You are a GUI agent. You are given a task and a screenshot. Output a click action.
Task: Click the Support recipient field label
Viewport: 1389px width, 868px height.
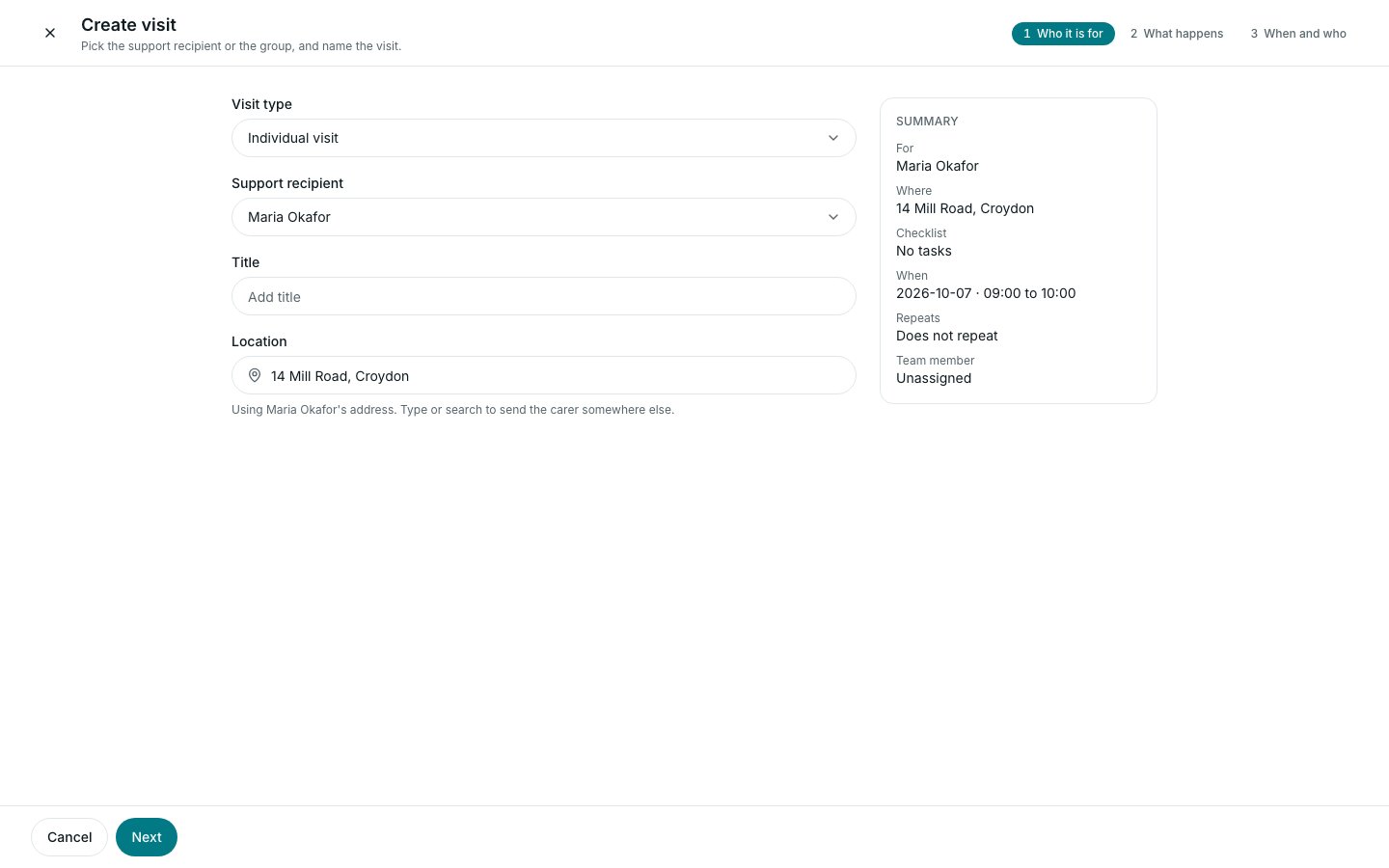(287, 183)
